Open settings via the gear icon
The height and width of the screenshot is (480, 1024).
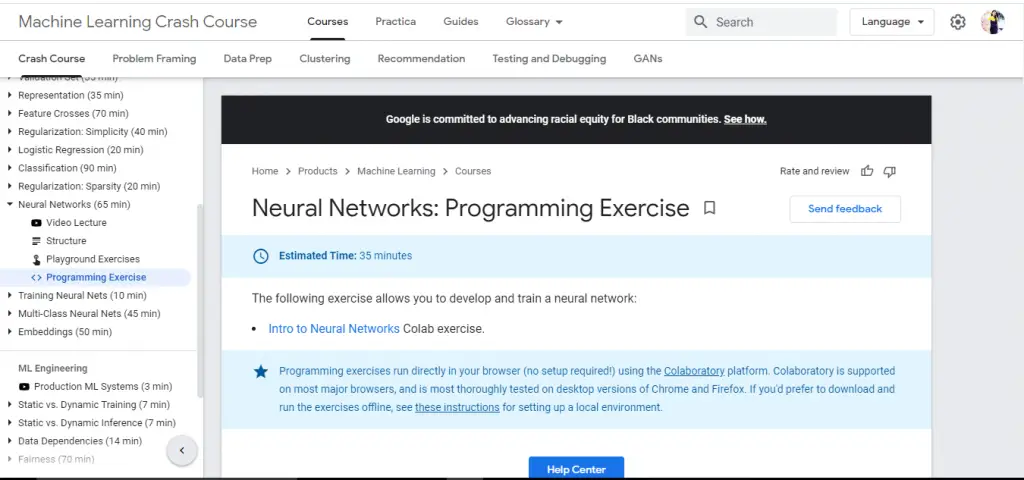(957, 22)
